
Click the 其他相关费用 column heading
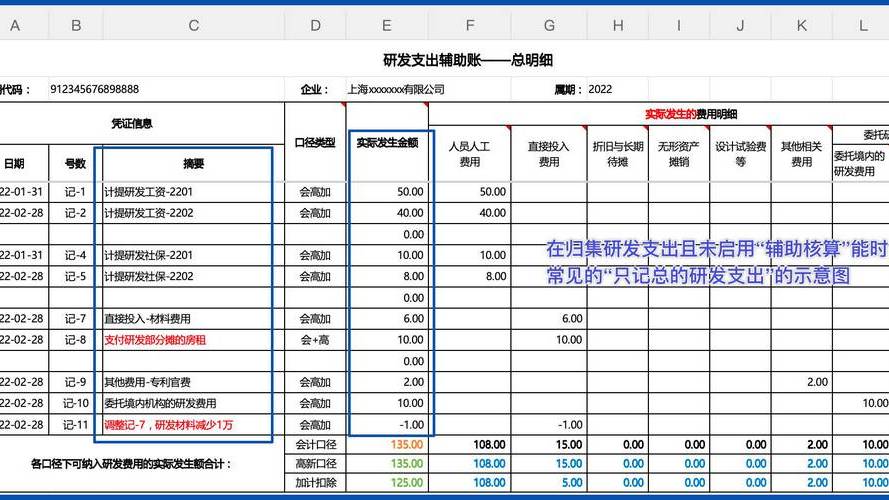coord(802,154)
